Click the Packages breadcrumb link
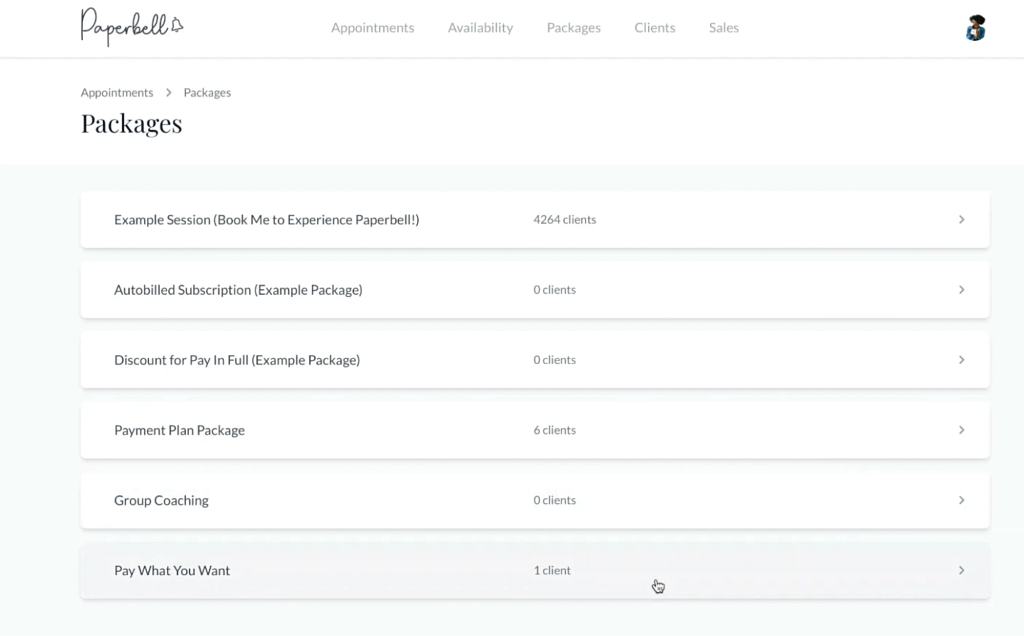Screen dimensions: 1024x636 pyautogui.click(x=207, y=92)
